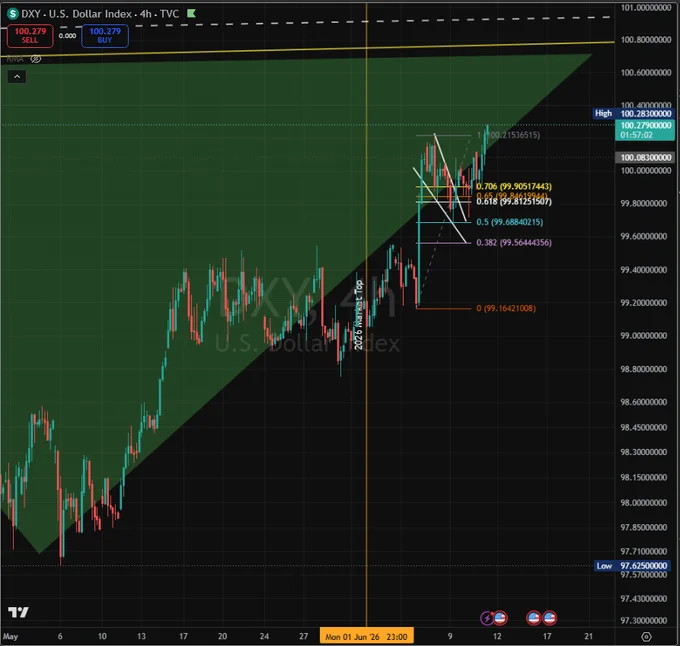Collapse the indicator legend with the chevron
The width and height of the screenshot is (680, 646).
point(17,77)
